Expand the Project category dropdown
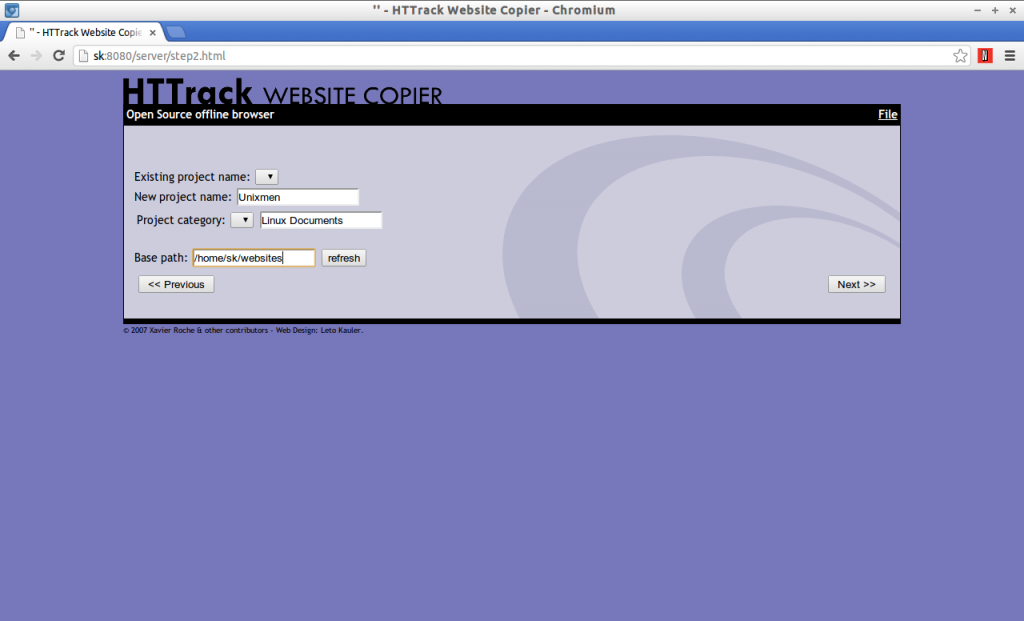The width and height of the screenshot is (1024, 621). (x=242, y=220)
